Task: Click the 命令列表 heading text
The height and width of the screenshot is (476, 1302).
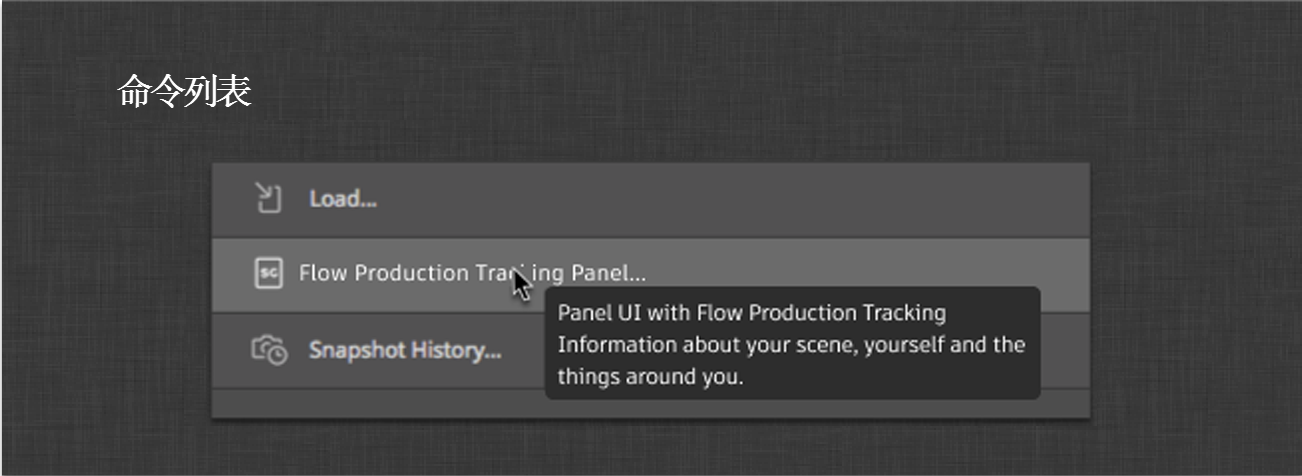Action: (184, 92)
